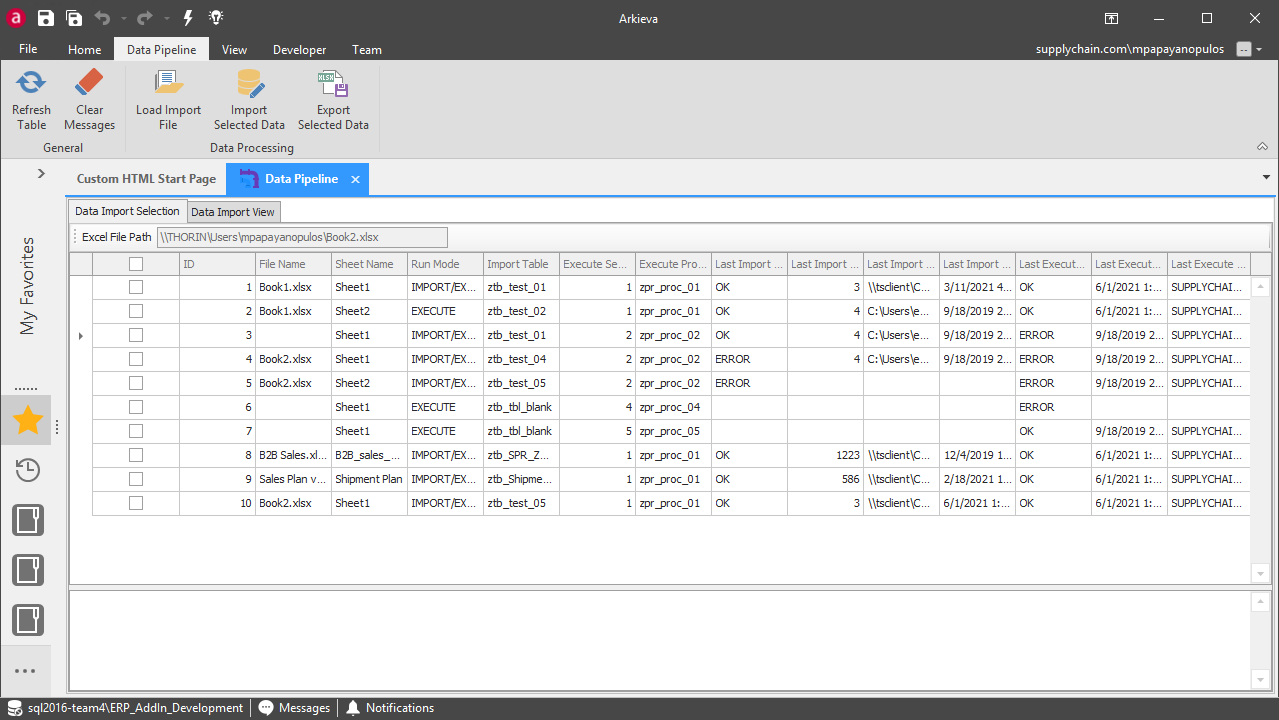The width and height of the screenshot is (1279, 720).
Task: Sort by the Run Mode column header
Action: (x=445, y=264)
